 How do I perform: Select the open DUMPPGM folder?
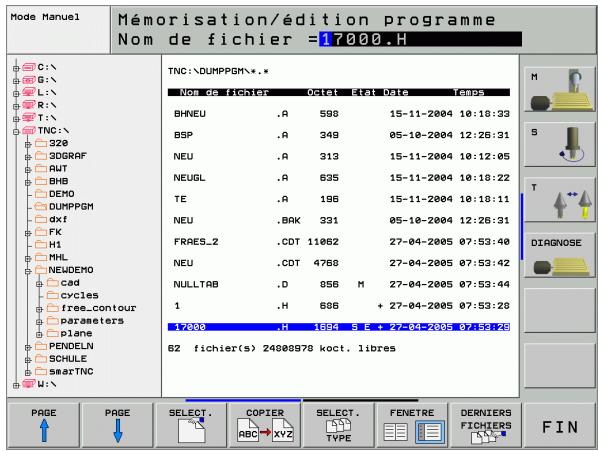click(x=64, y=206)
